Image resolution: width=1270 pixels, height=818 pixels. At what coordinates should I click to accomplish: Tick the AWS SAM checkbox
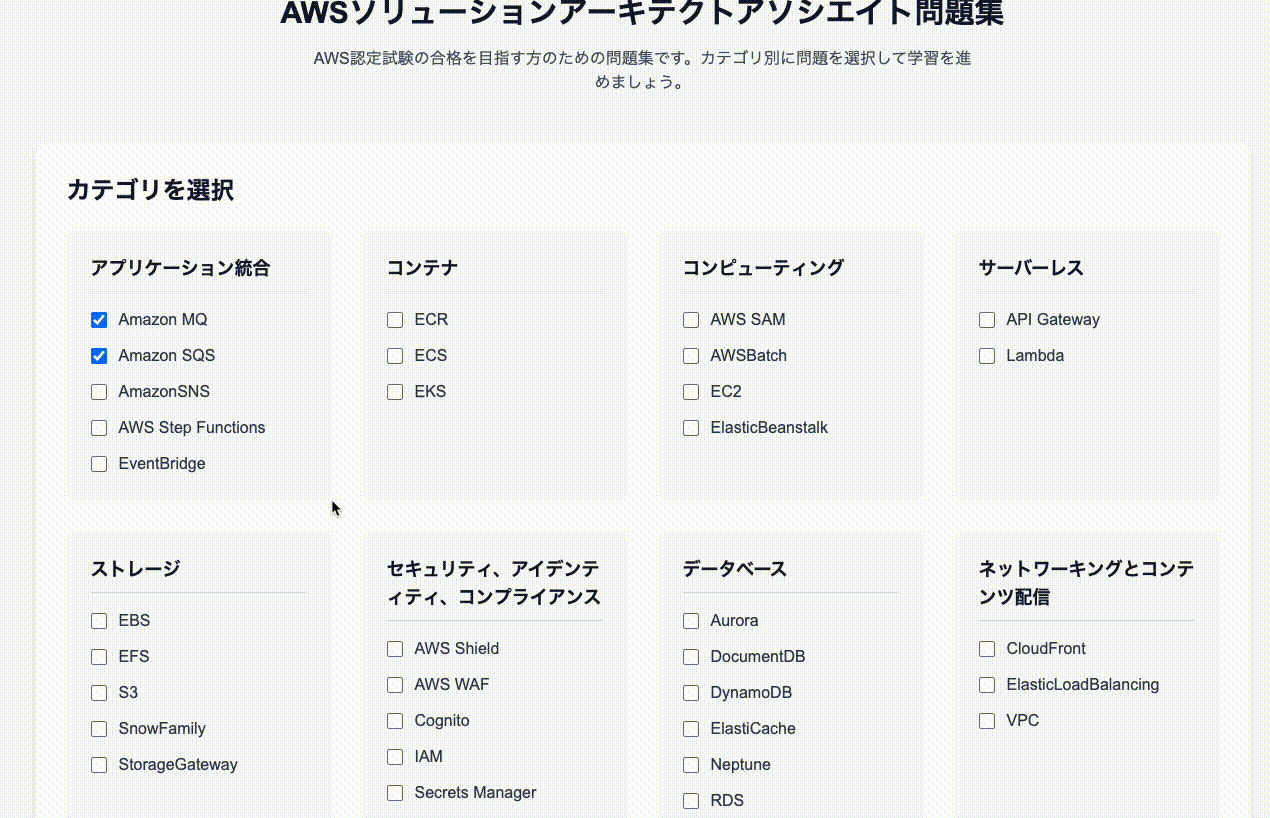(691, 320)
